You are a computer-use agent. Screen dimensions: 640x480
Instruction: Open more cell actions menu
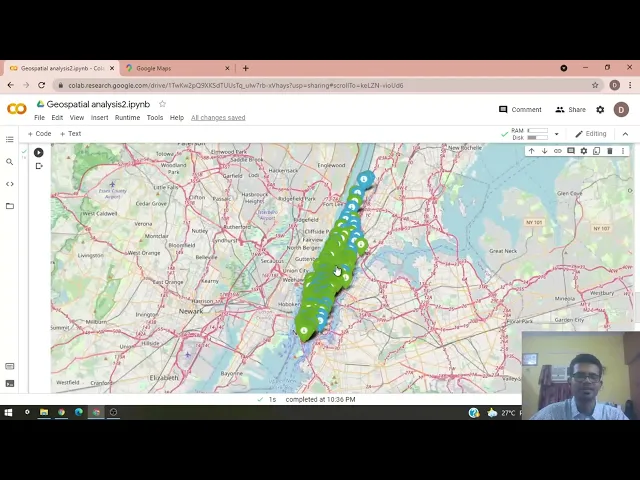coord(623,151)
